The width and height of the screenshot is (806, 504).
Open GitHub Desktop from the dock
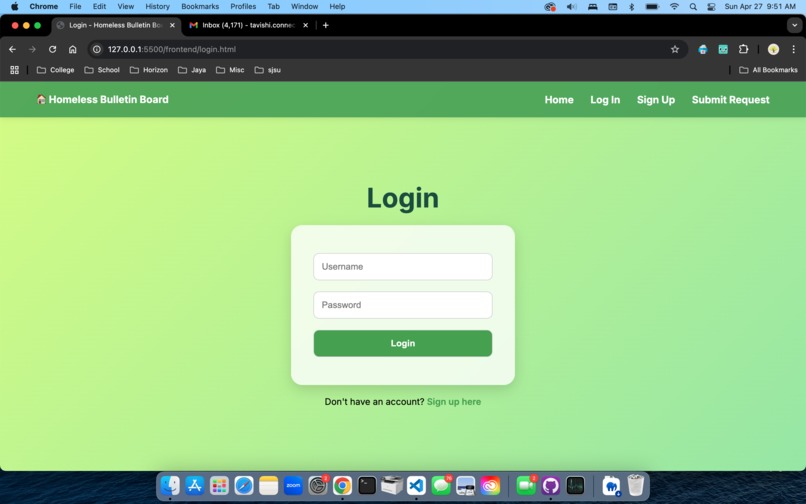click(x=551, y=485)
